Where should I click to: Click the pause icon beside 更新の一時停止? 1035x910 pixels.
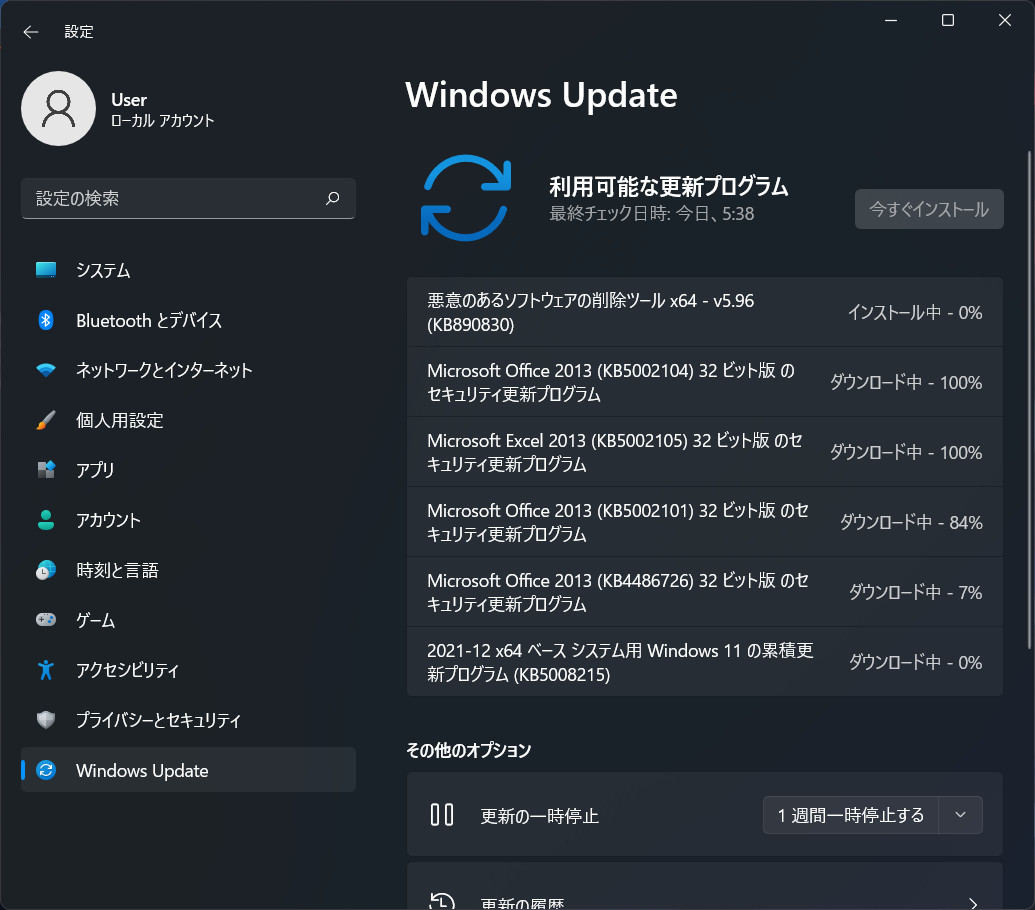(x=442, y=814)
